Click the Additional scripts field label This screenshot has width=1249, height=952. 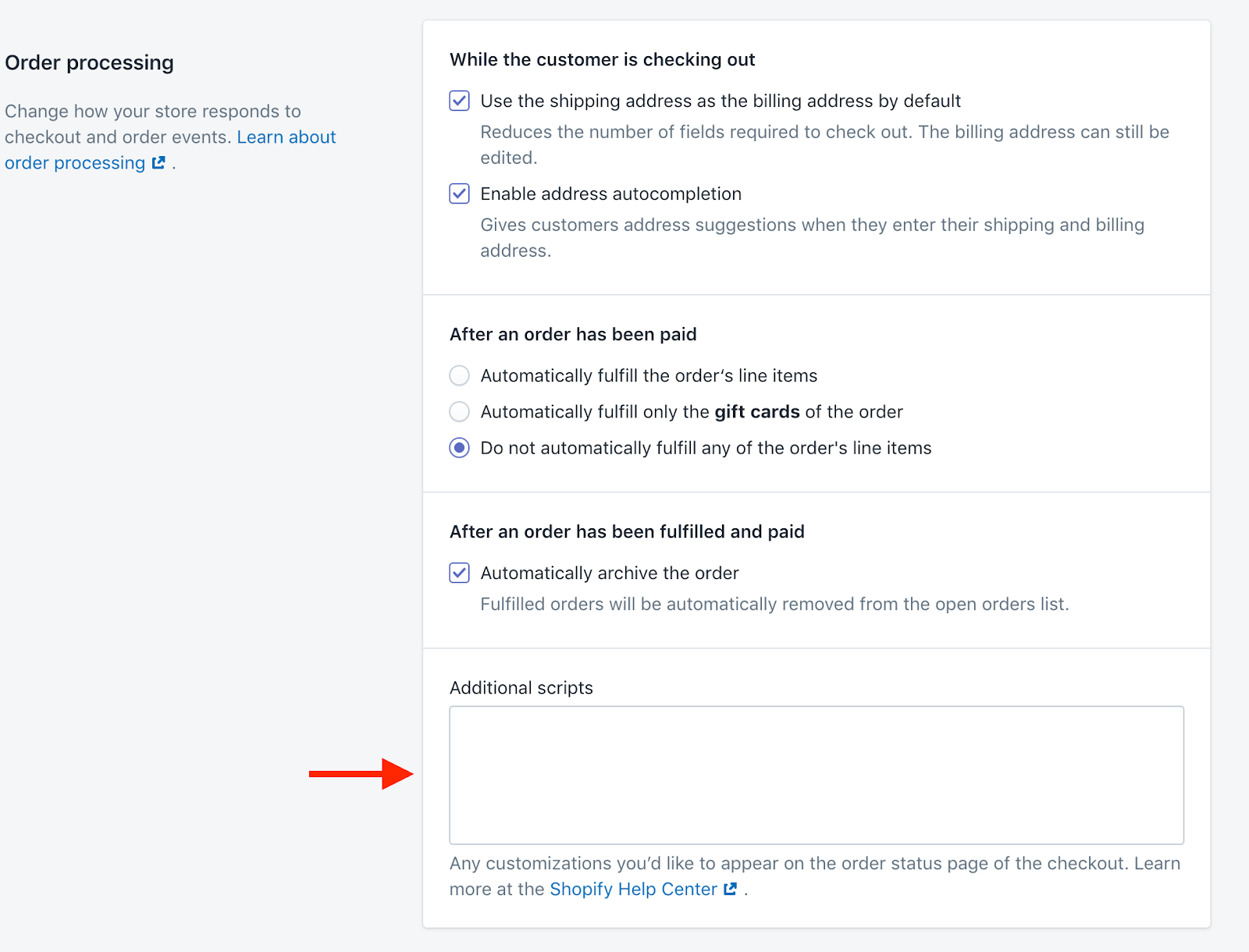tap(521, 687)
